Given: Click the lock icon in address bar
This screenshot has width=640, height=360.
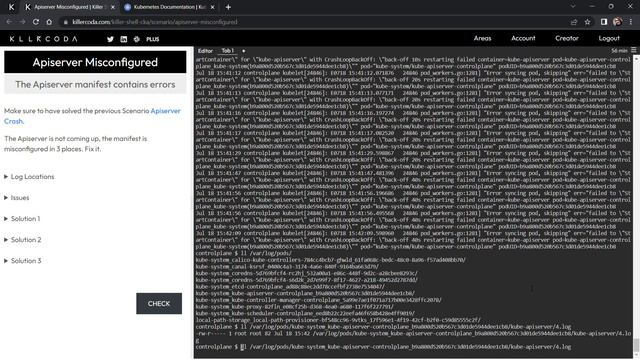Looking at the screenshot, I should (66, 22).
